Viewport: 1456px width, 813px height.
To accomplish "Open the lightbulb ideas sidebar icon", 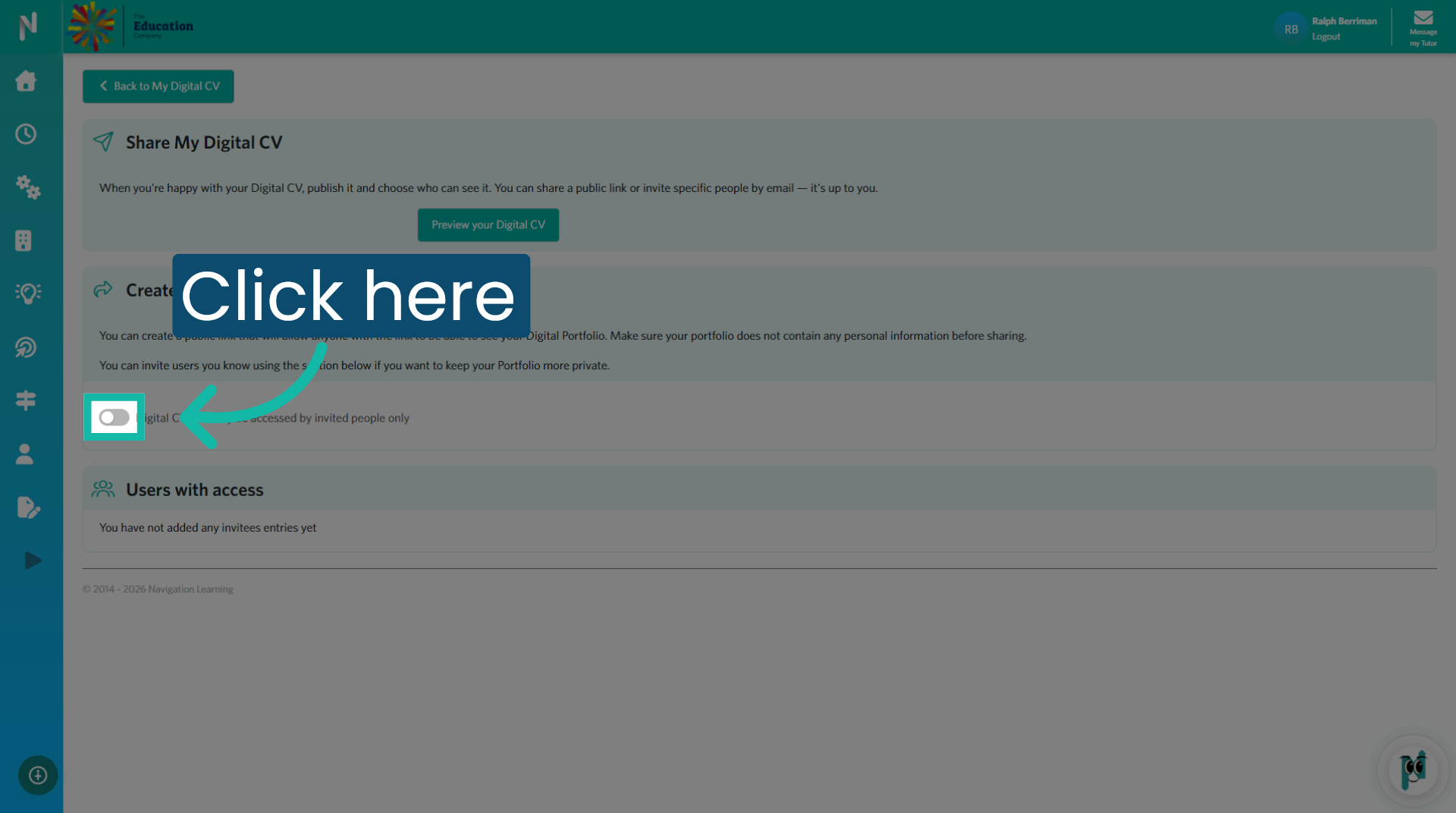I will [x=28, y=293].
